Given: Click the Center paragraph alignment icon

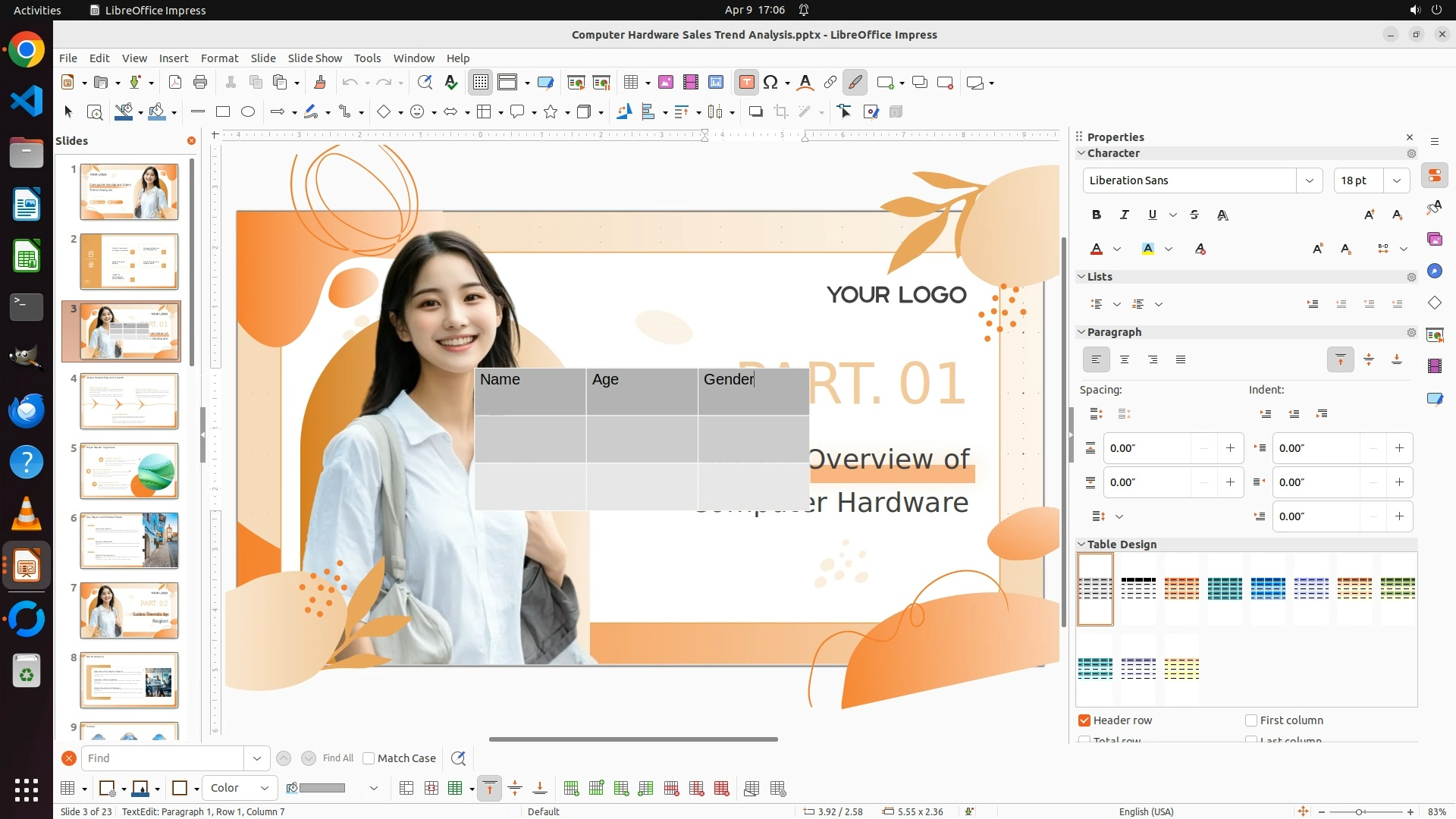Looking at the screenshot, I should coord(1124,359).
